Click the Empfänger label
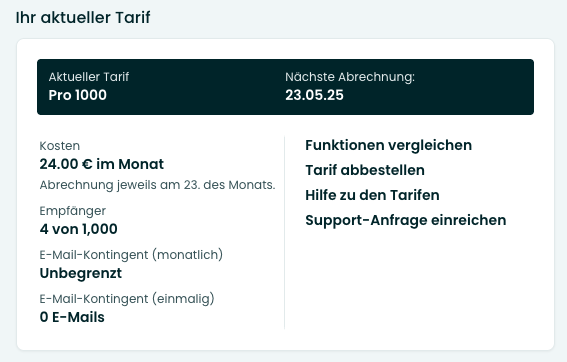This screenshot has height=362, width=567. point(72,211)
